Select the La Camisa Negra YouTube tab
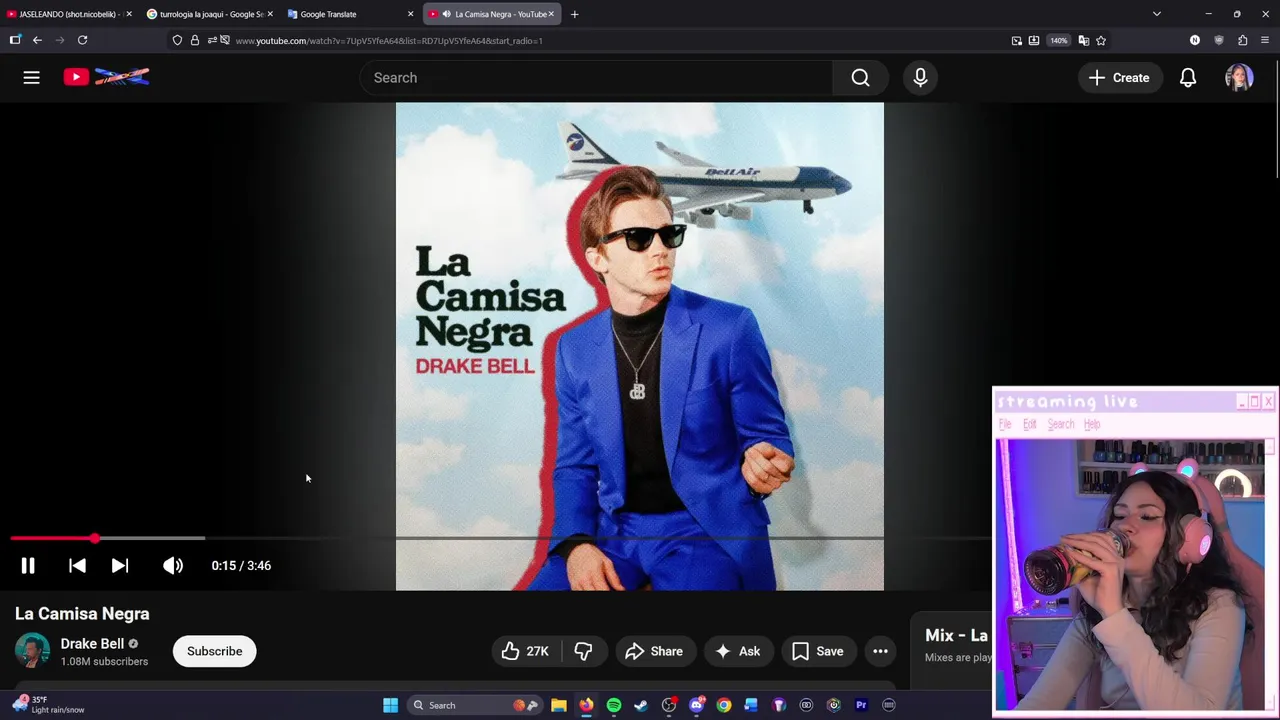The width and height of the screenshot is (1280, 720). pos(490,14)
